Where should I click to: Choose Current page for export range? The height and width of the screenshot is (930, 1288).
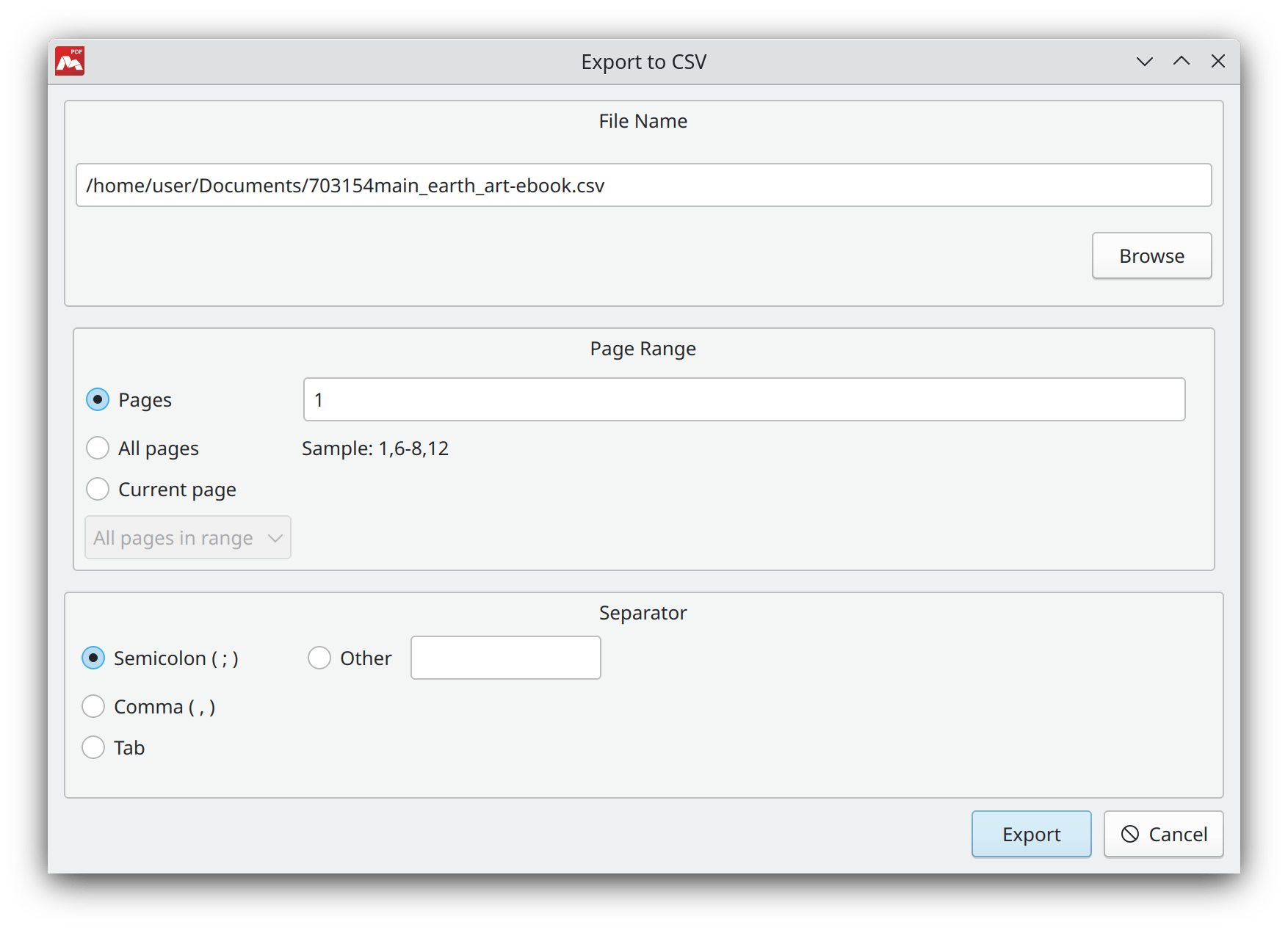(97, 489)
